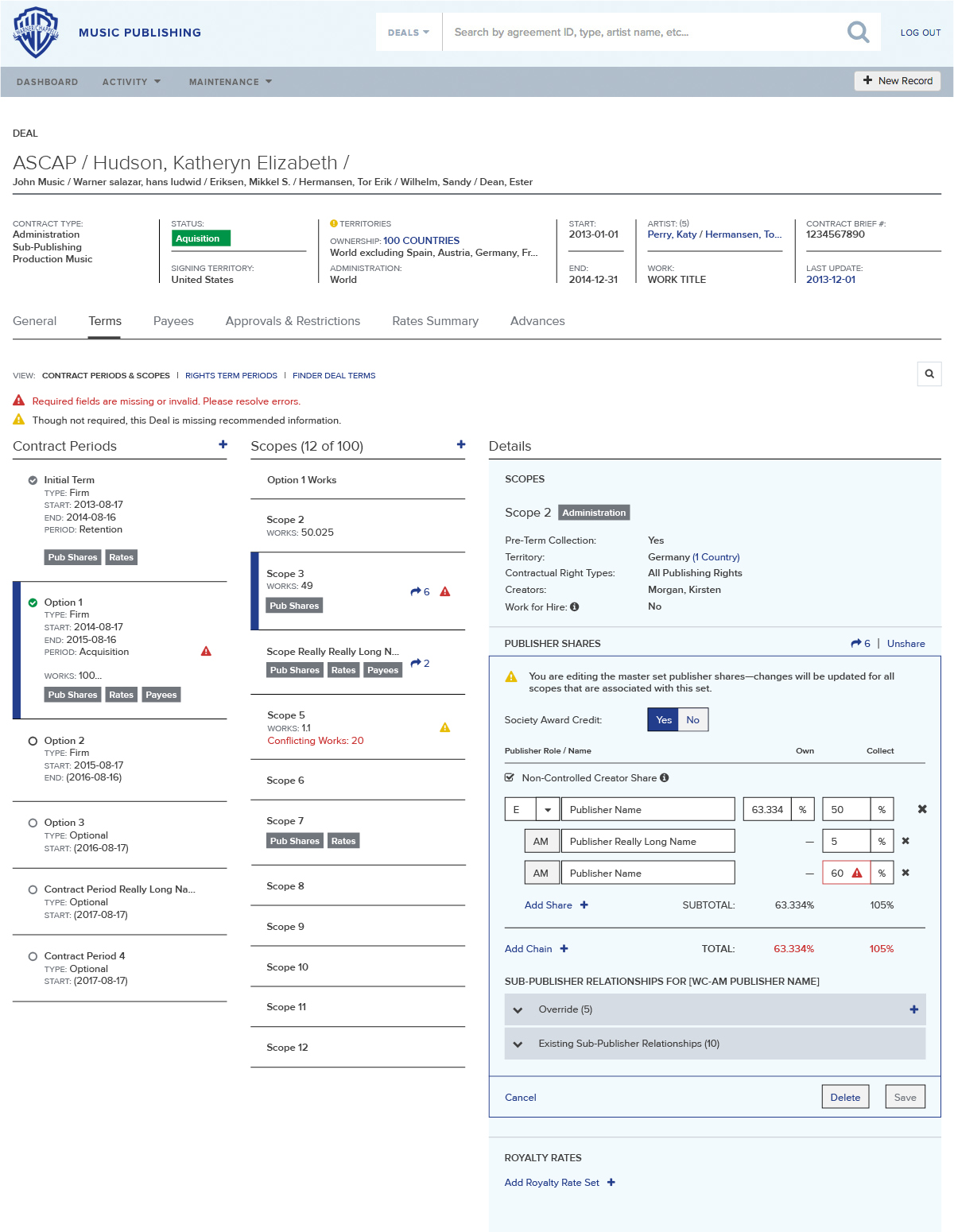Image resolution: width=954 pixels, height=1232 pixels.
Task: Click the Unshare link
Action: click(x=906, y=644)
